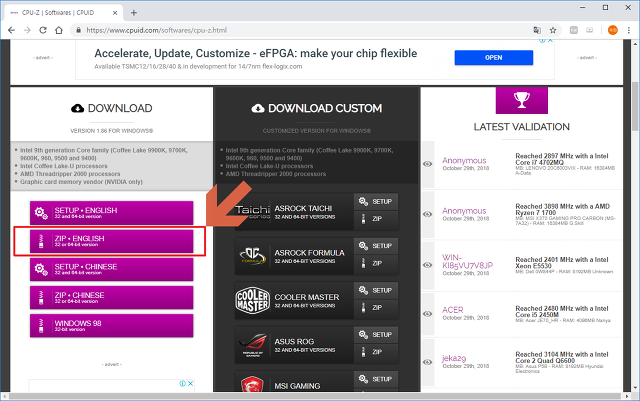Bookmark this page with the star icon
The image size is (640, 401).
point(553,30)
